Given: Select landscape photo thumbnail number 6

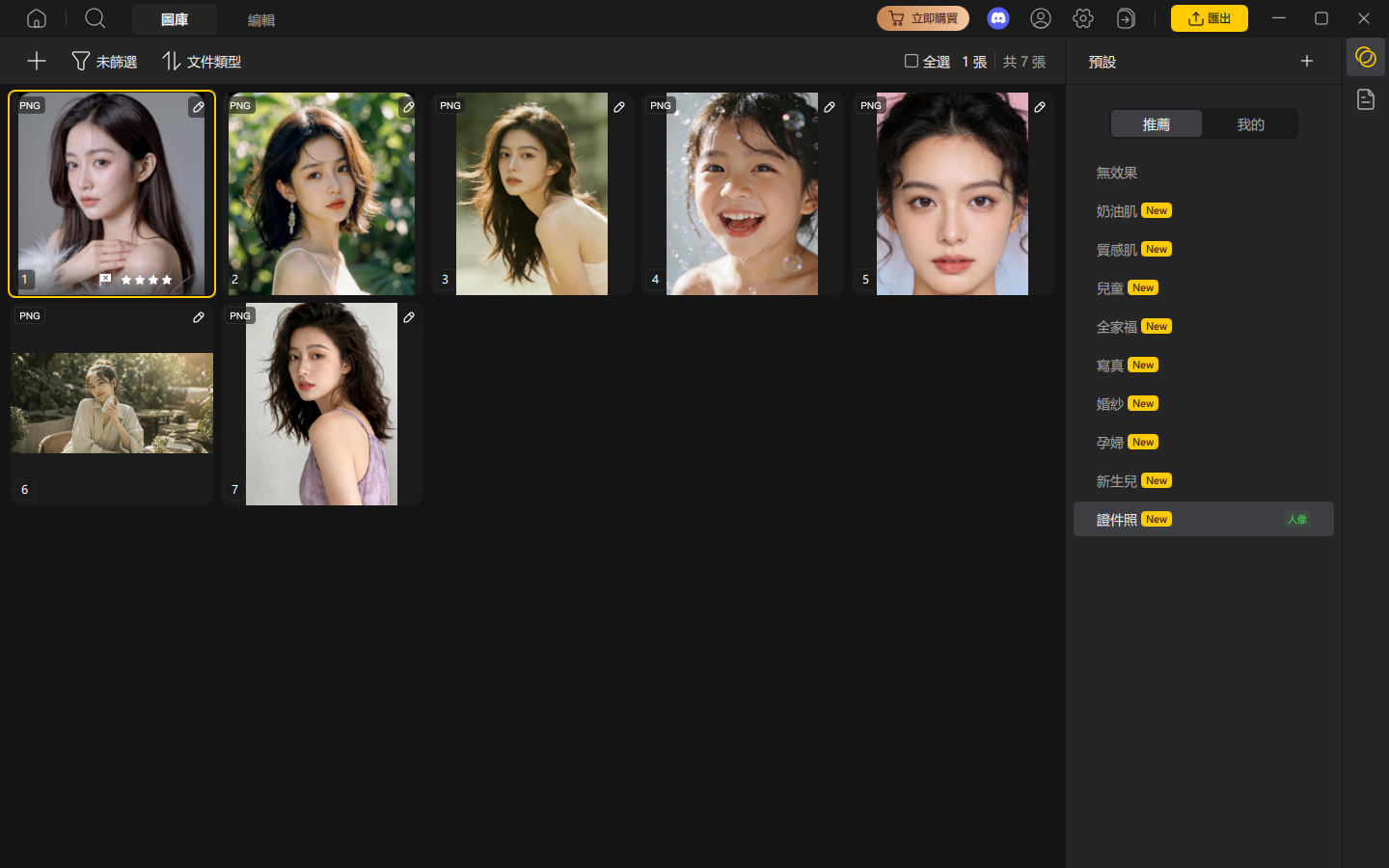Looking at the screenshot, I should [112, 403].
